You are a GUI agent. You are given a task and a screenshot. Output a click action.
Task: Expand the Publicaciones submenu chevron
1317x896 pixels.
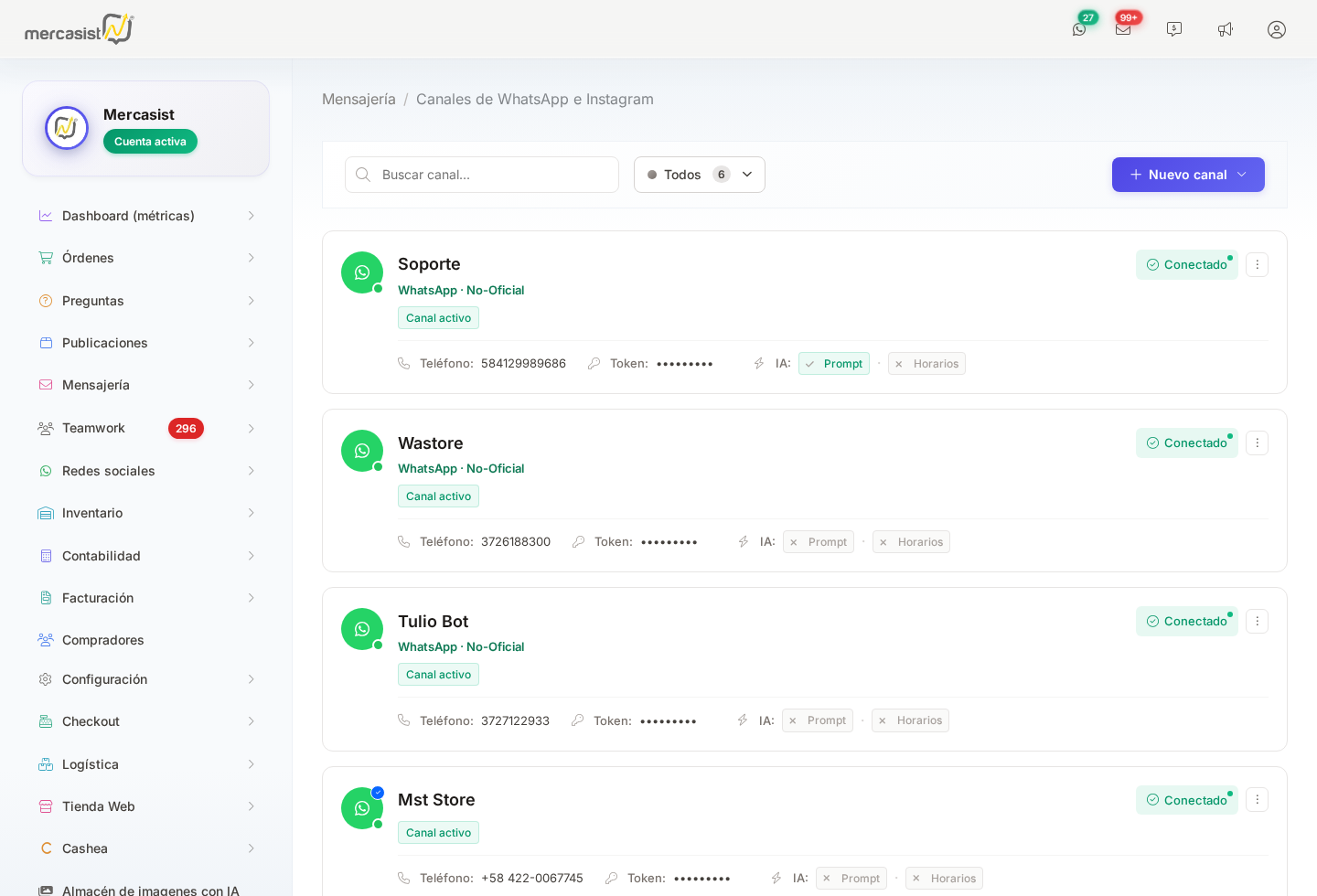tap(251, 343)
